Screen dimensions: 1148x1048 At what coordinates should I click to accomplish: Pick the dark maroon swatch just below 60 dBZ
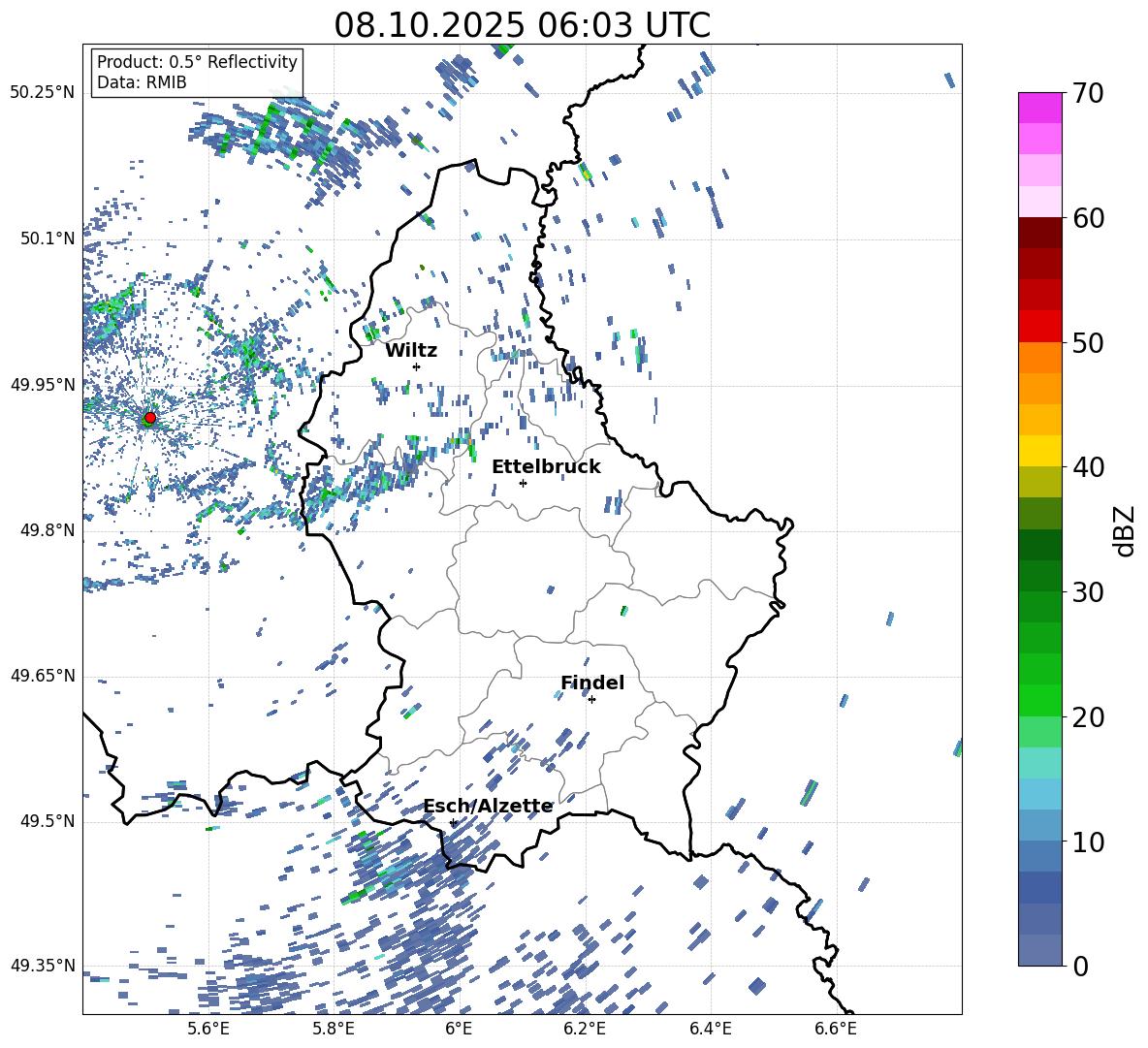pyautogui.click(x=1039, y=233)
